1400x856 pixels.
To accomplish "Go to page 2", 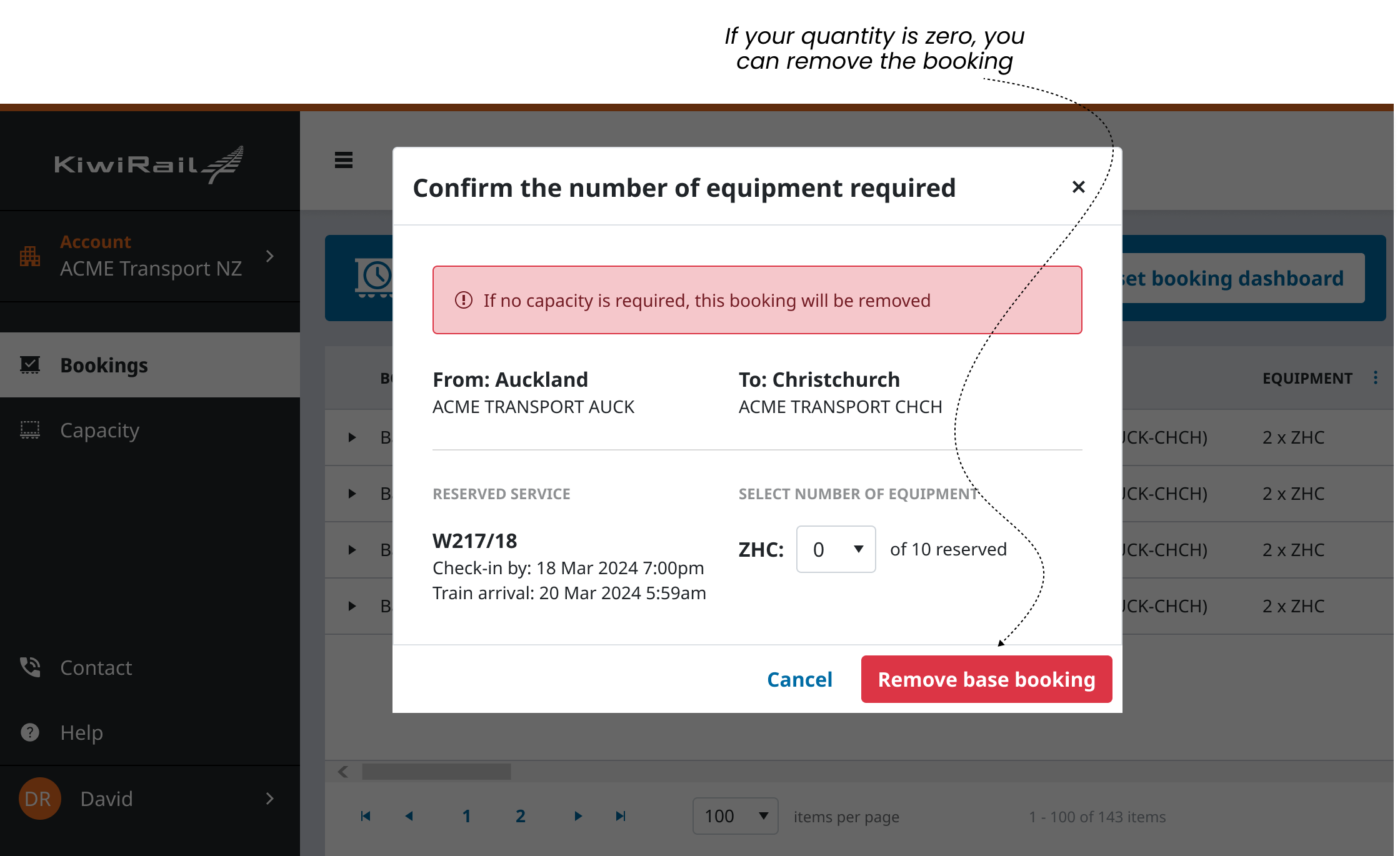I will pos(520,816).
